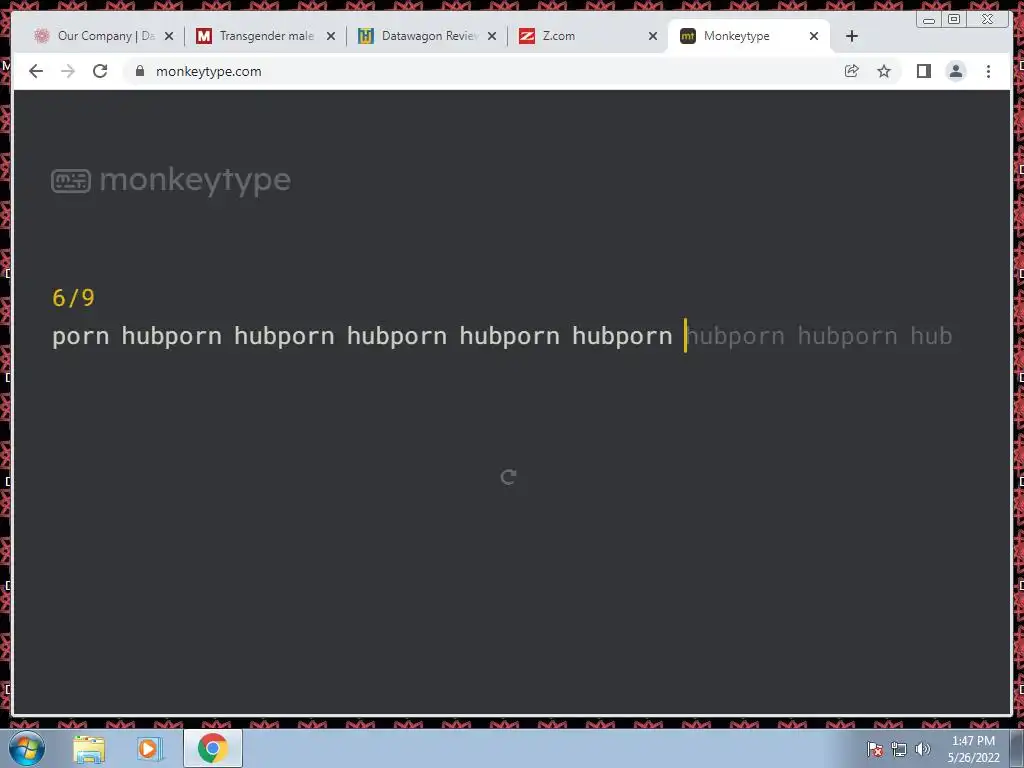Click the Monkeytype keyboard logo icon
The image size is (1024, 768).
pos(71,181)
